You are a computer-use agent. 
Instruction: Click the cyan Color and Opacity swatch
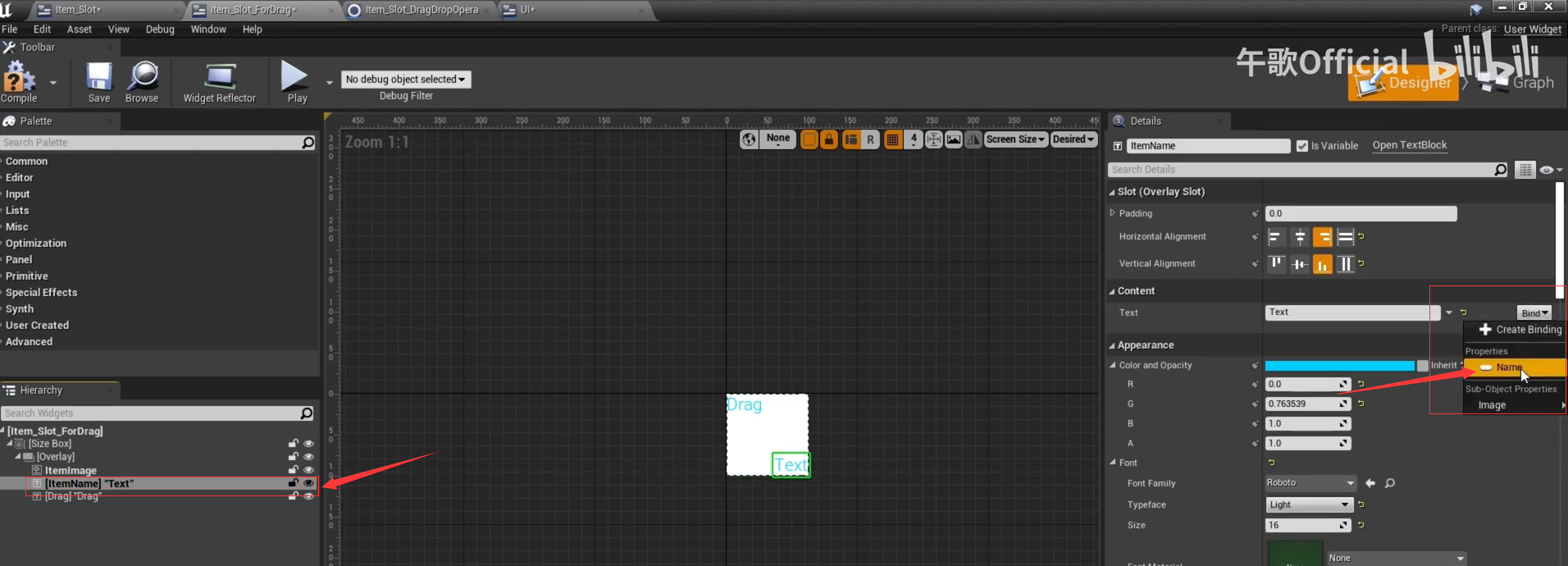1339,366
